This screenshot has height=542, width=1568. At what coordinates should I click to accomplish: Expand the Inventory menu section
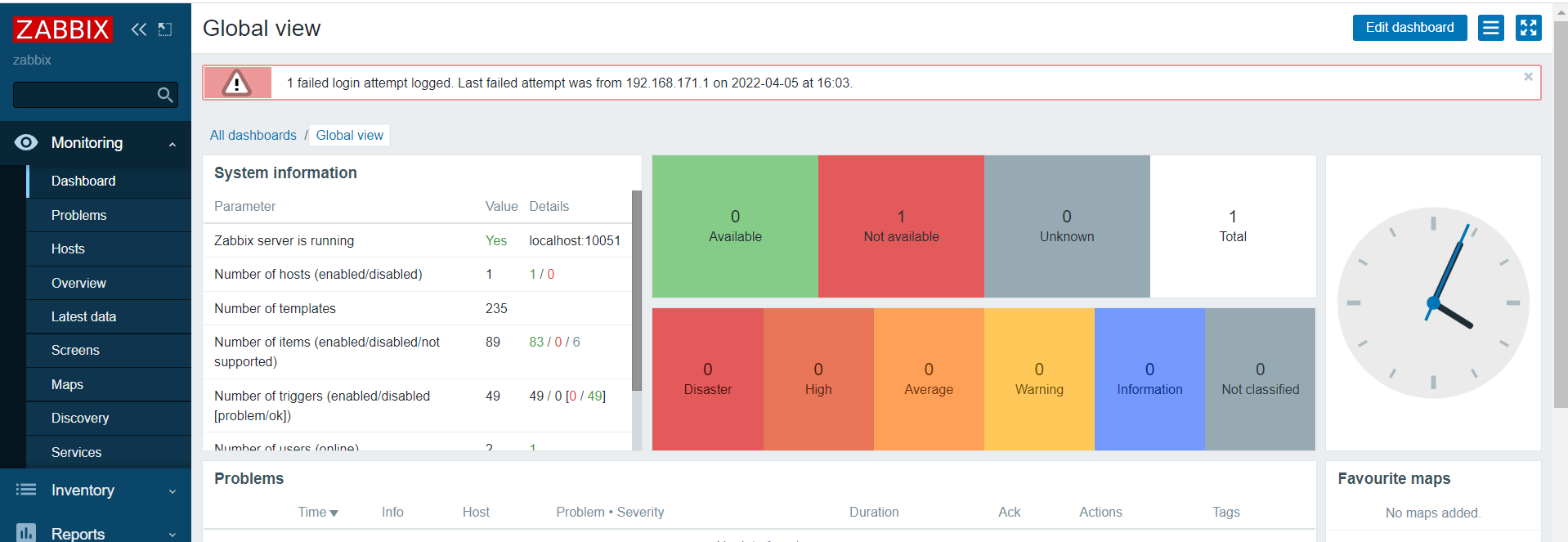click(172, 491)
